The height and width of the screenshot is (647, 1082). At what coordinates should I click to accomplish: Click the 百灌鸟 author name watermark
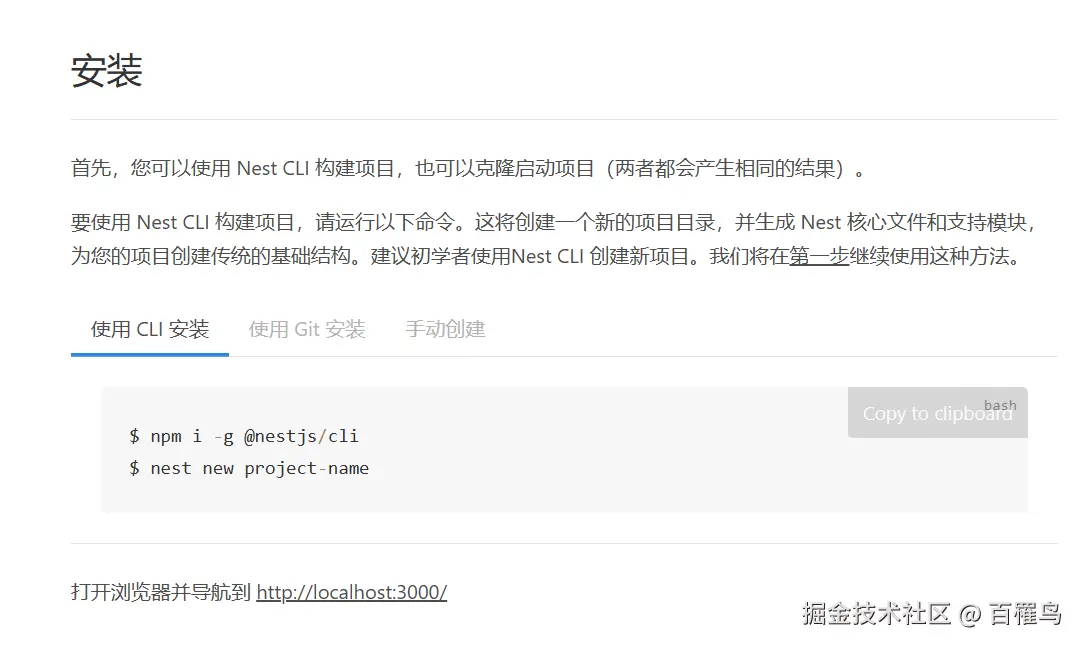[x=1025, y=613]
